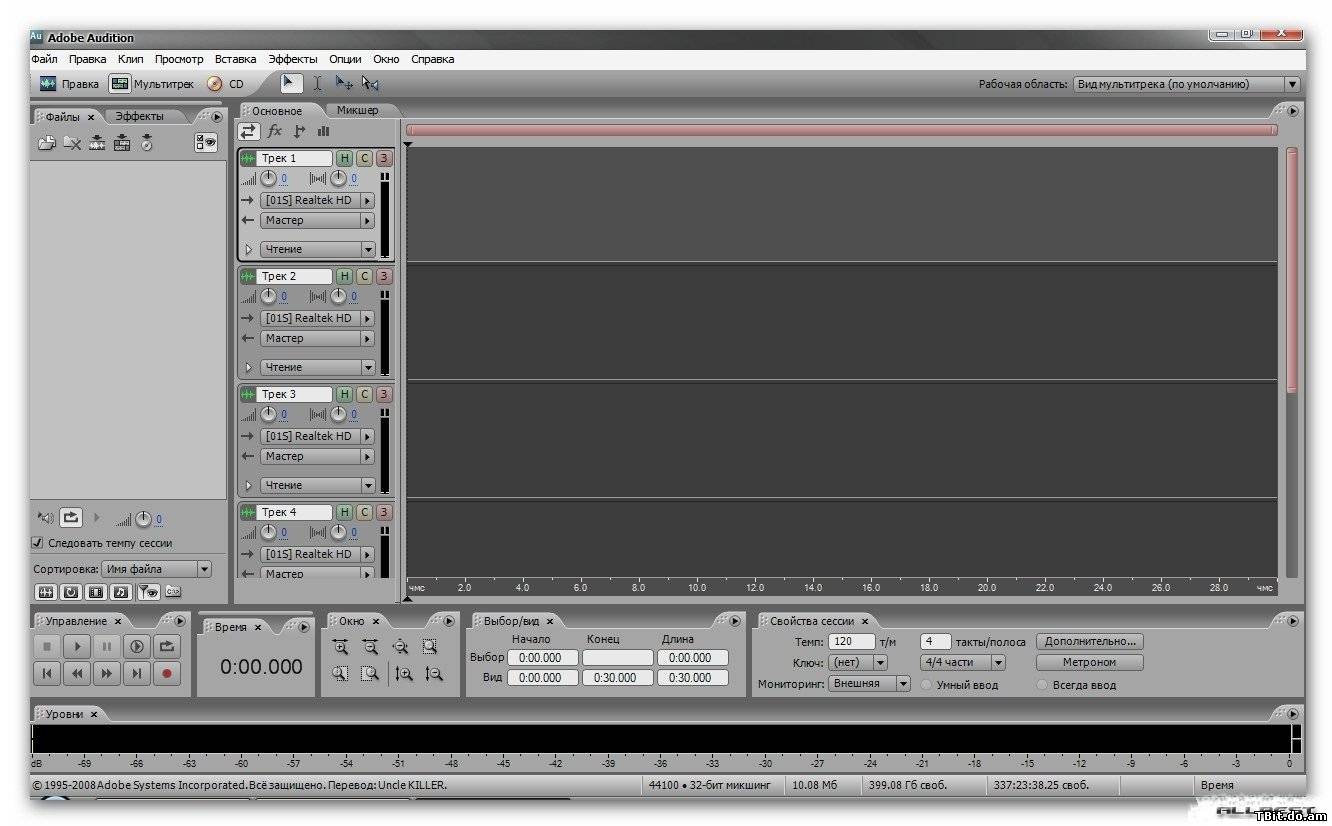Click Files panel preview volume knob
This screenshot has height=826, width=1332.
(143, 519)
